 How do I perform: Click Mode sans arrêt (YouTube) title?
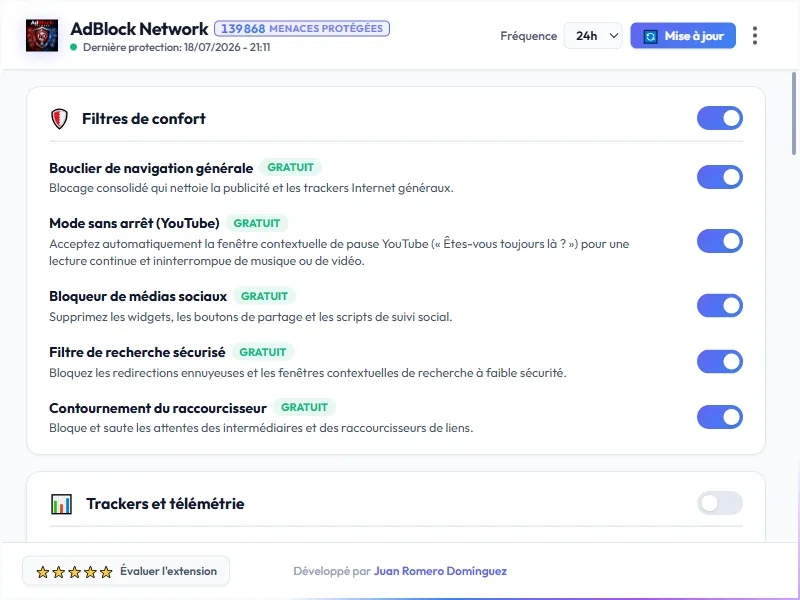coord(134,223)
